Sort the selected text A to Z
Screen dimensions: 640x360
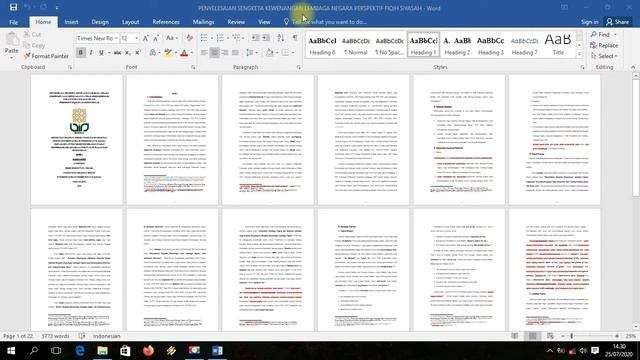coord(281,38)
